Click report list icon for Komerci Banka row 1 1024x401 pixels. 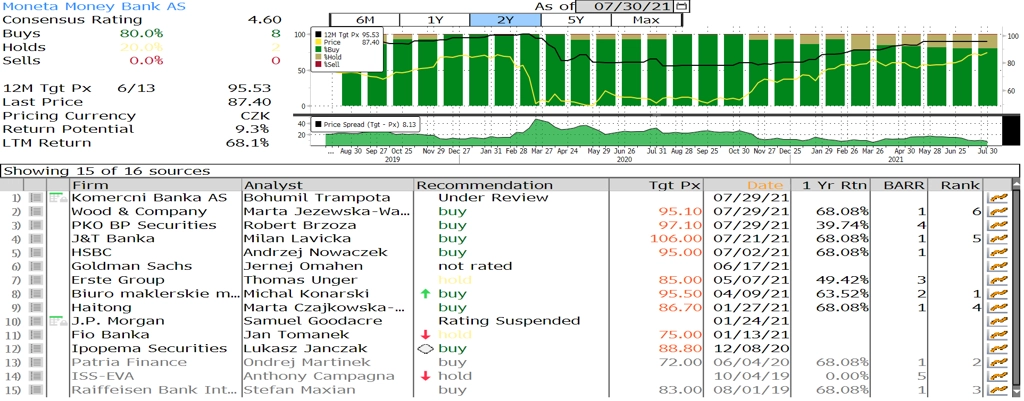(36, 198)
